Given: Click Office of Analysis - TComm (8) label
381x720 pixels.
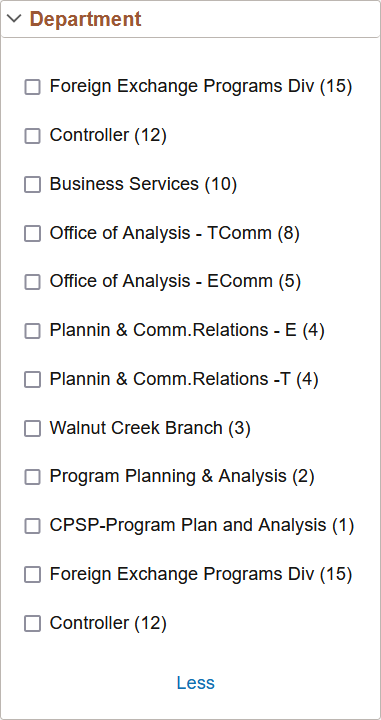Looking at the screenshot, I should pyautogui.click(x=174, y=233).
